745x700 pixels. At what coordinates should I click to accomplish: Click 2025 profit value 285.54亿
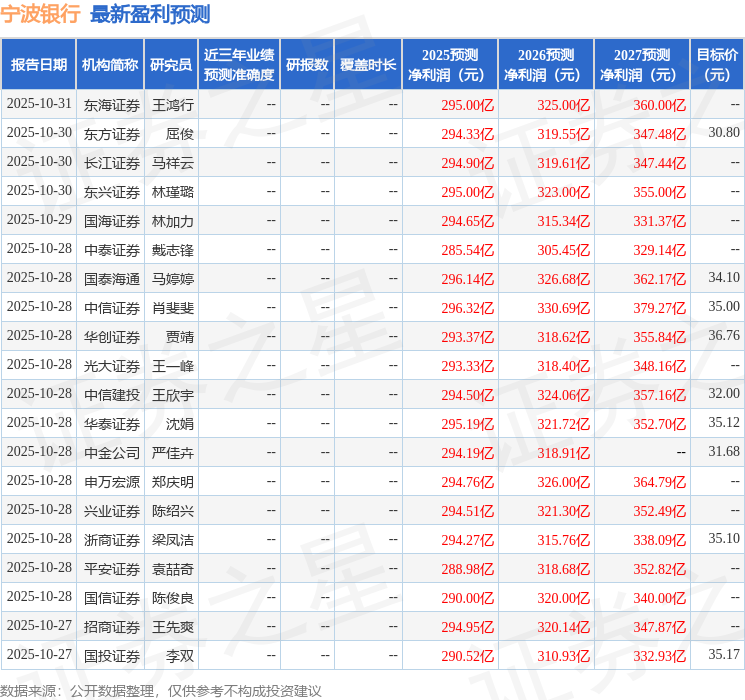[468, 250]
